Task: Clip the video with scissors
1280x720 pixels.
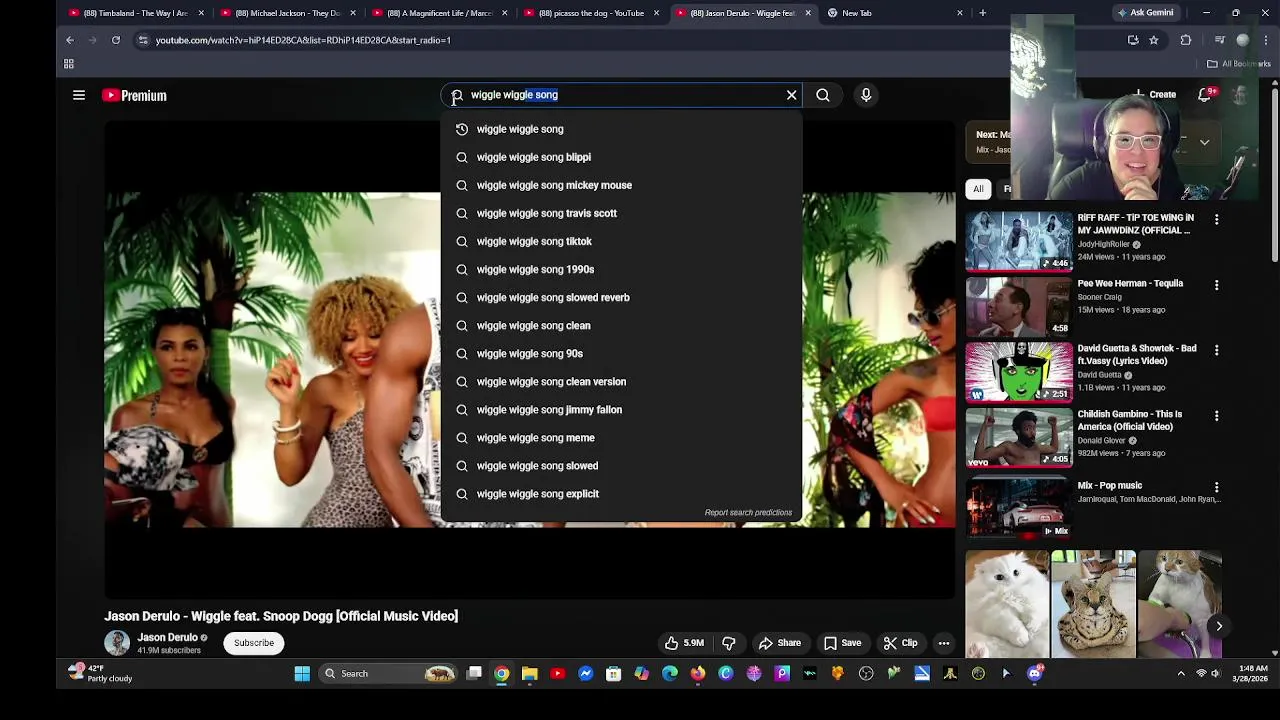Action: [x=900, y=643]
